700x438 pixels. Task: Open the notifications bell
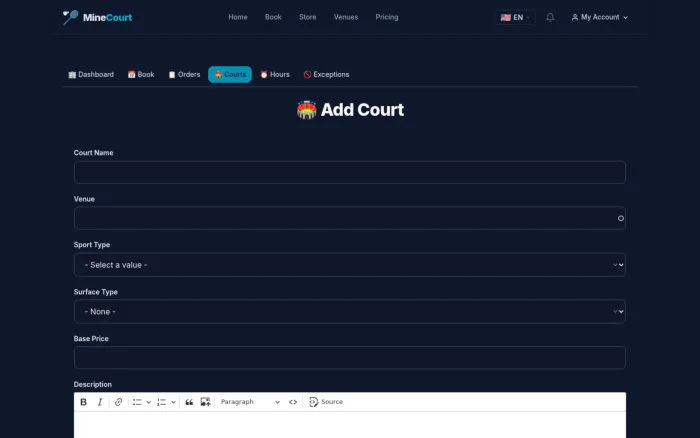(x=550, y=17)
